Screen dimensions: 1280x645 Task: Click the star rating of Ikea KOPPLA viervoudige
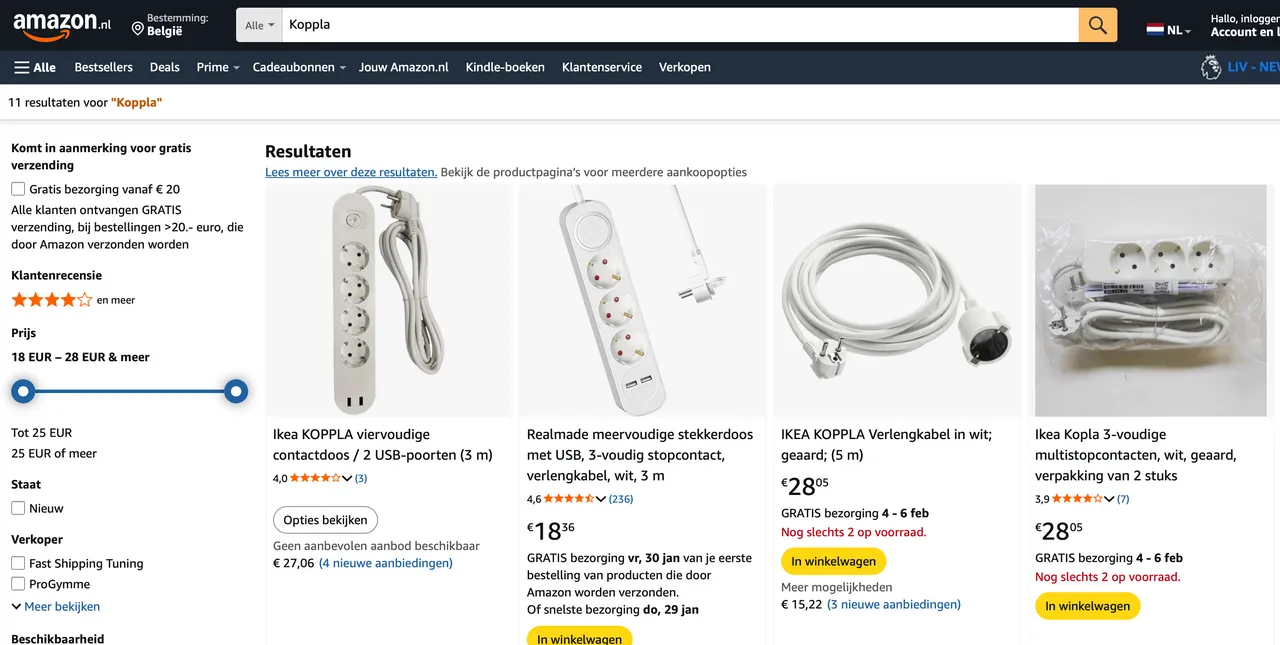click(316, 479)
